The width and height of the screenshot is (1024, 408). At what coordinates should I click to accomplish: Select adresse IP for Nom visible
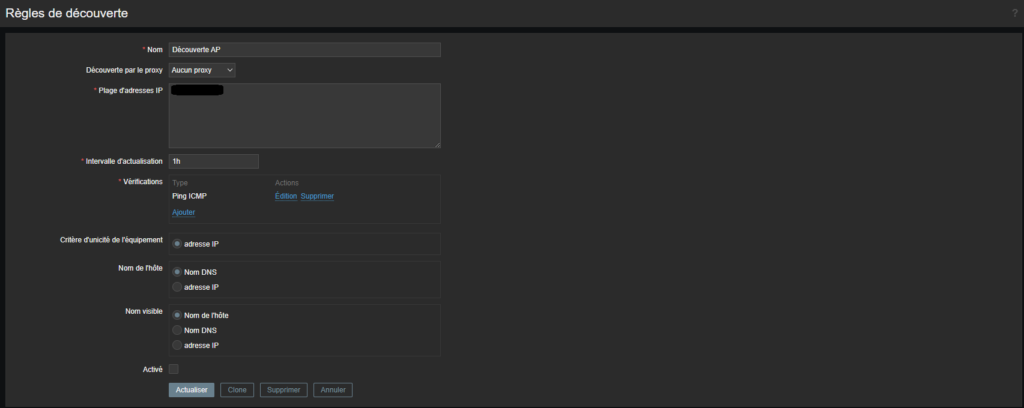click(178, 345)
